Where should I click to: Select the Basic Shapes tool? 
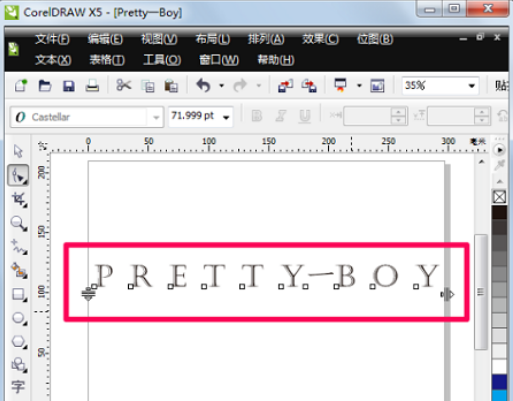pyautogui.click(x=19, y=365)
